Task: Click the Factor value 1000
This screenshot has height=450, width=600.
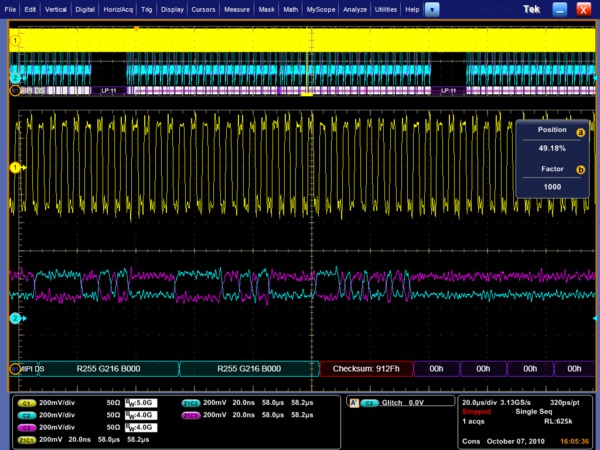Action: (x=552, y=187)
